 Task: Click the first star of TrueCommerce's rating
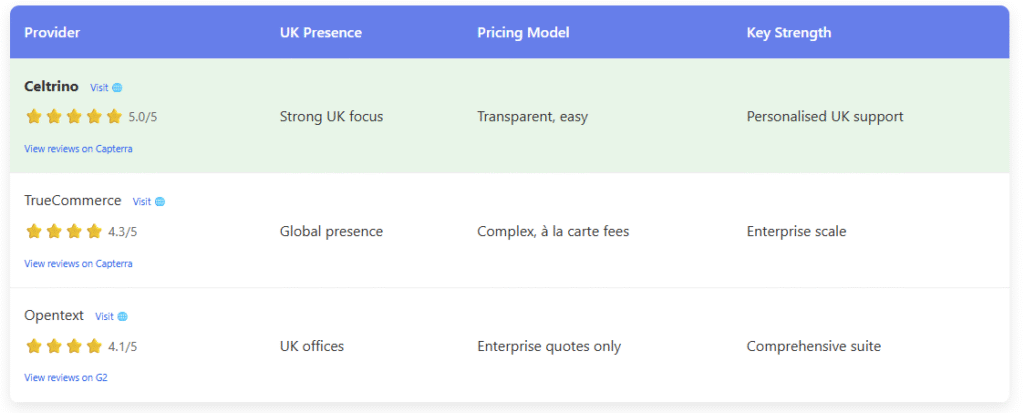[x=34, y=232]
